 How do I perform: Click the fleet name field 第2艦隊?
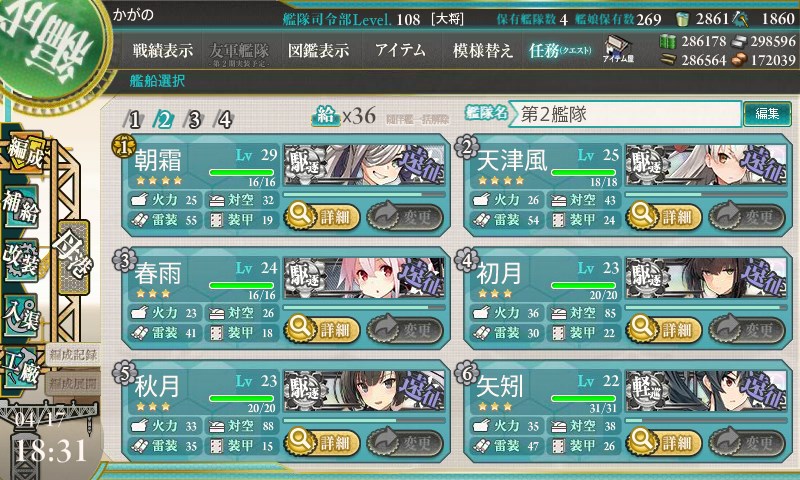(x=625, y=114)
